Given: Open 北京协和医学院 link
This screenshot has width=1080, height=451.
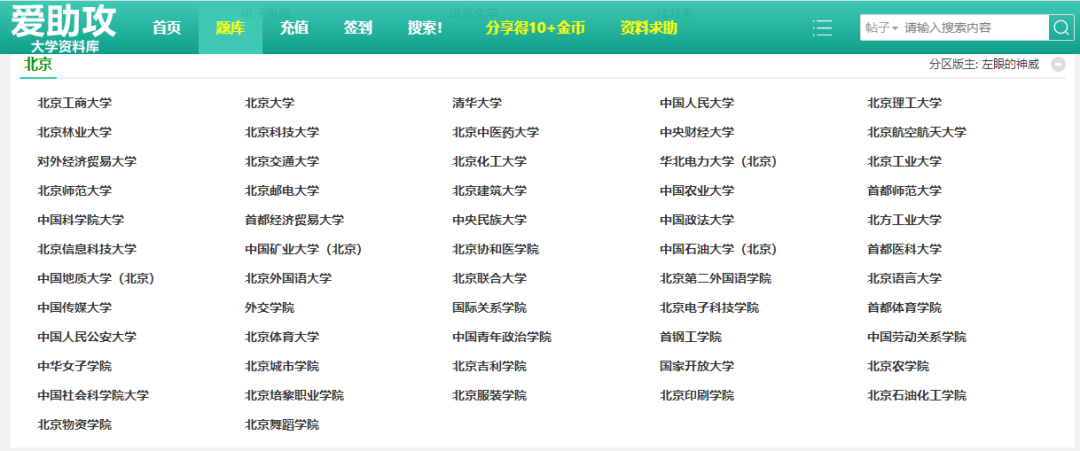Looking at the screenshot, I should tap(495, 249).
